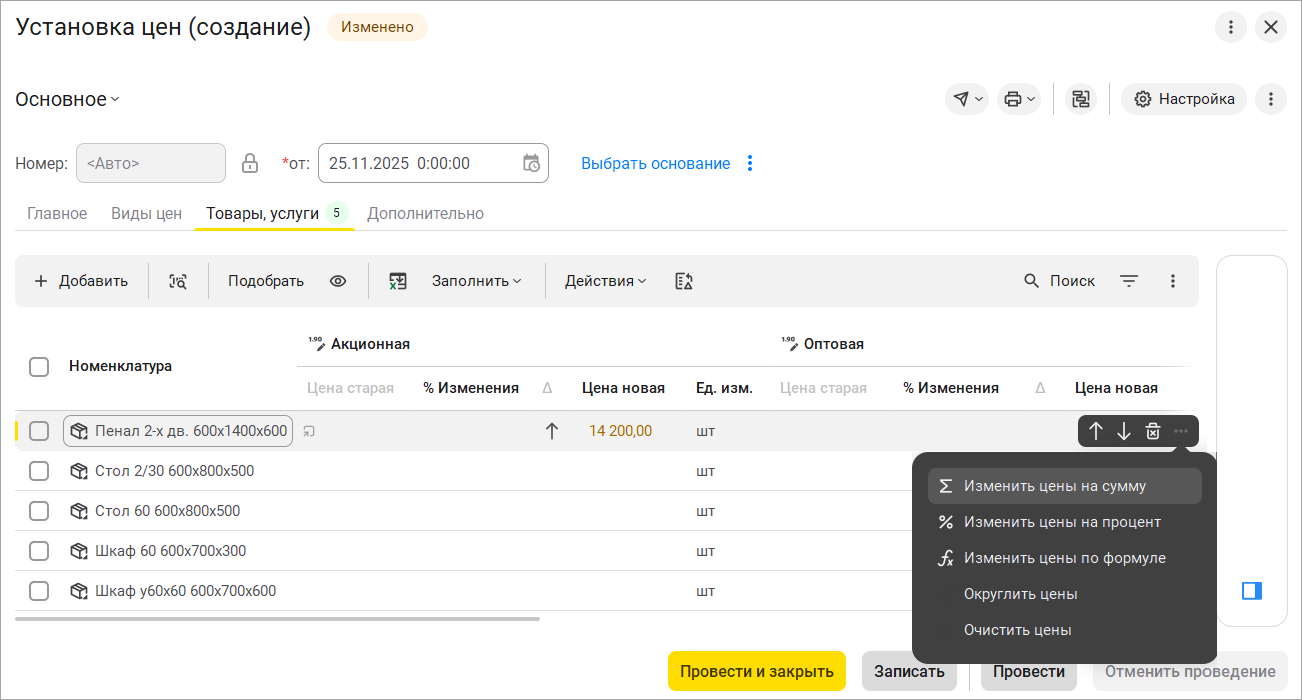
Task: Select Изменить цены на процент
Action: (1062, 522)
